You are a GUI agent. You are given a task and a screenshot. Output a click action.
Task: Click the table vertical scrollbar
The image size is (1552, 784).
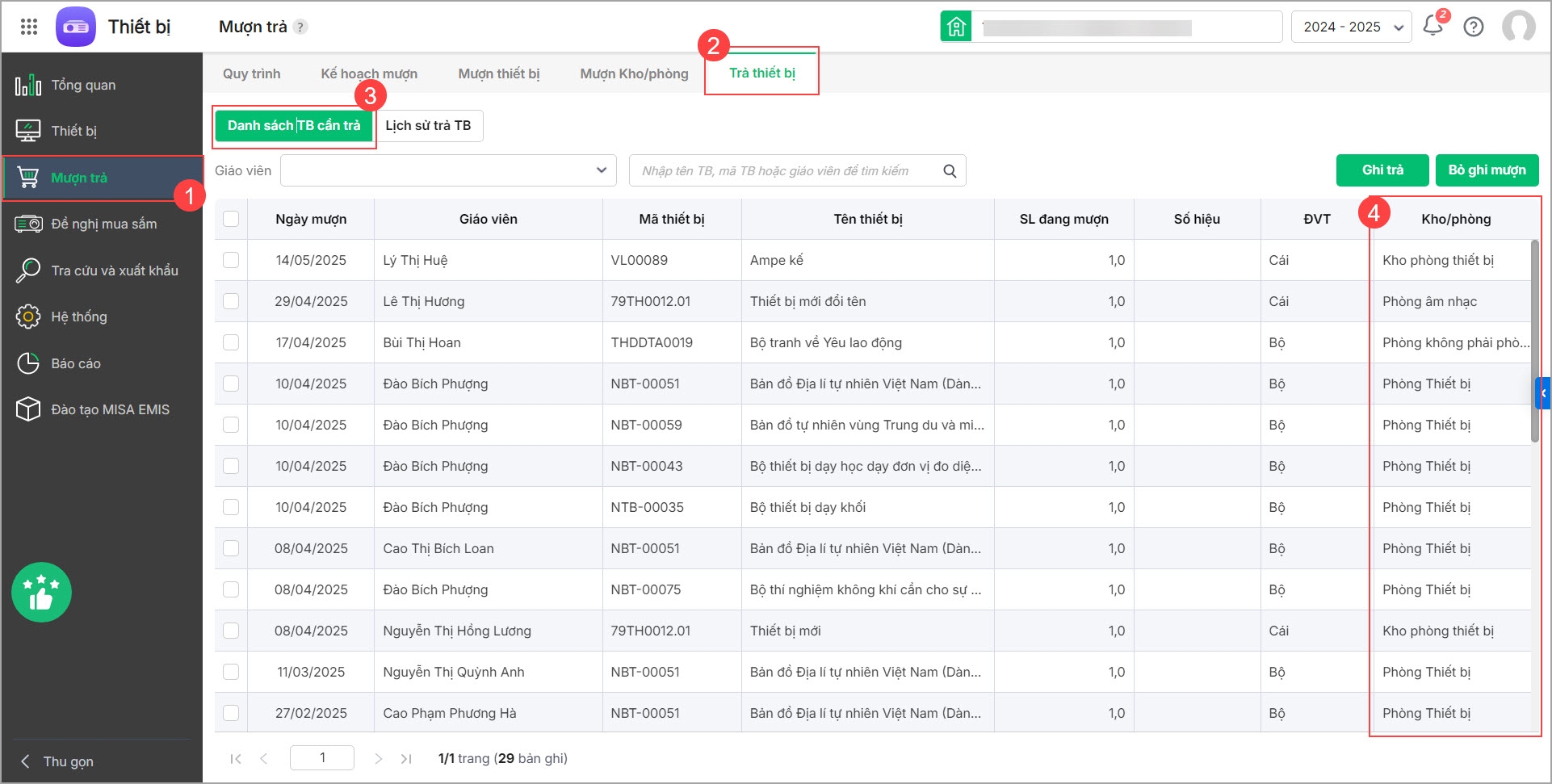coord(1535,341)
